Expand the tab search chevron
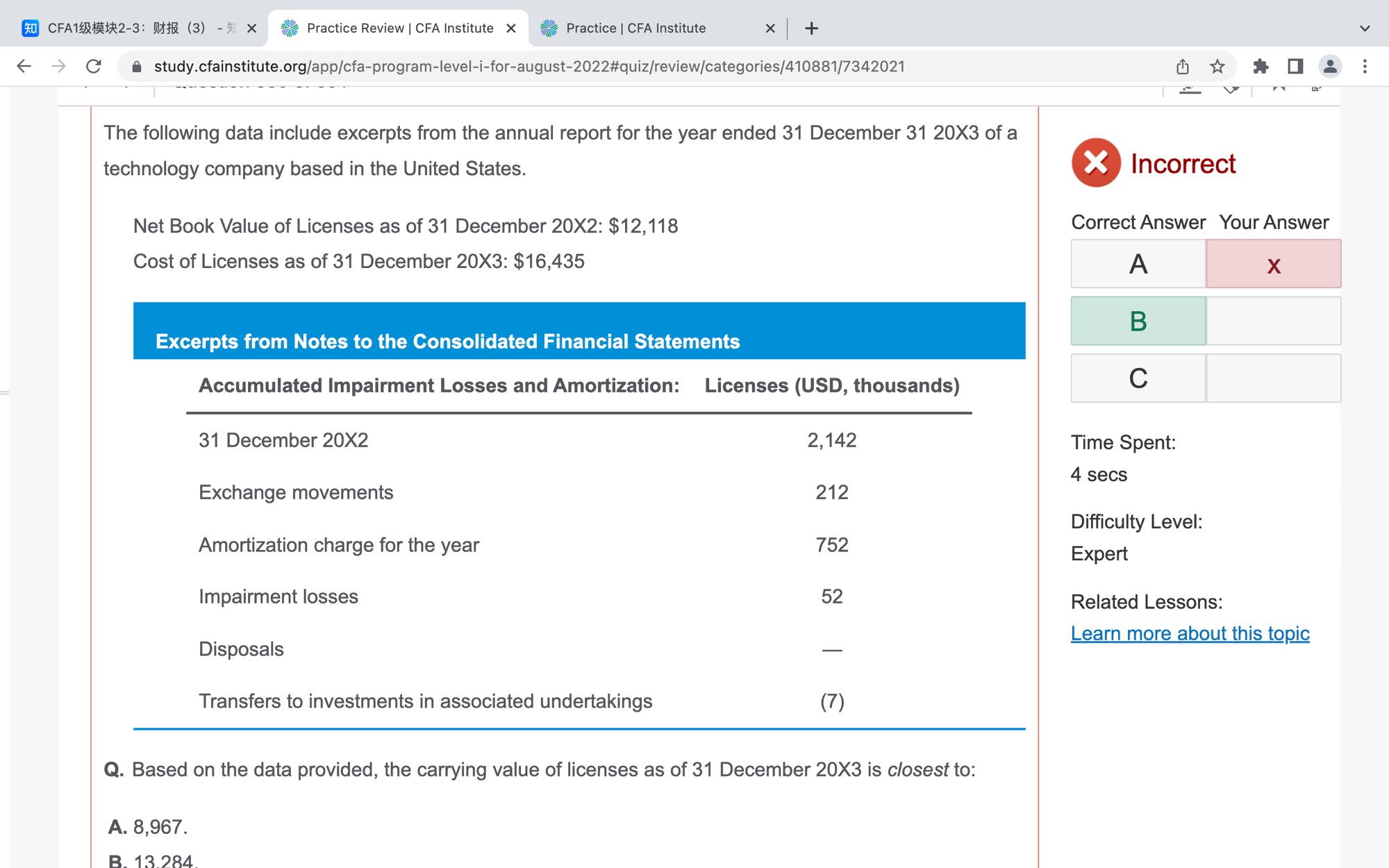This screenshot has height=868, width=1389. 1365,28
